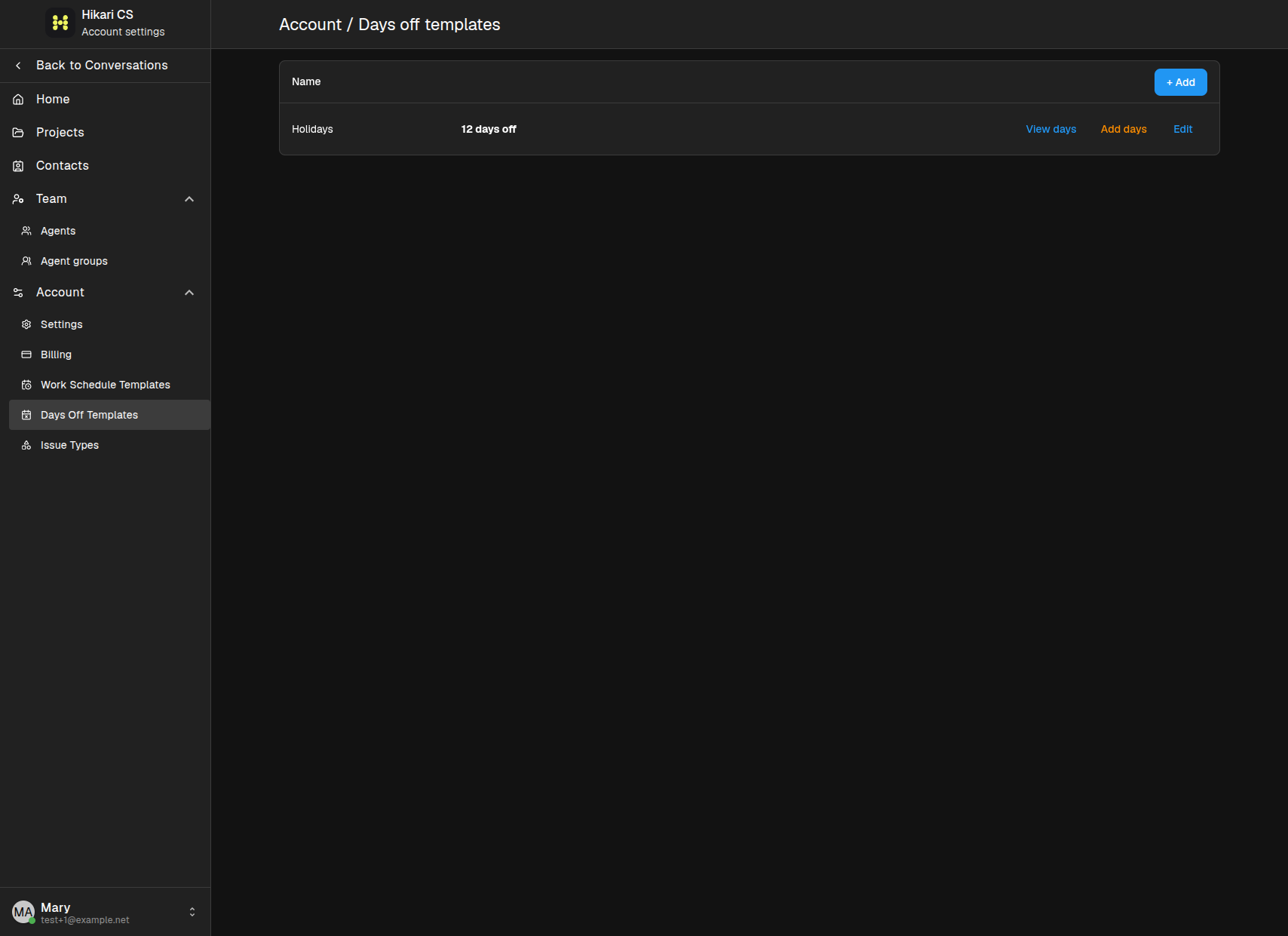Open the user menu switcher for Mary
This screenshot has width=1288, height=936.
click(192, 912)
